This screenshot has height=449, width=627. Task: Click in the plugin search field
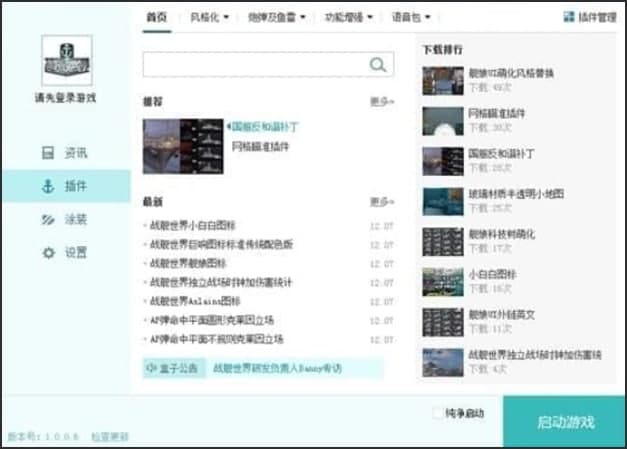coord(255,65)
